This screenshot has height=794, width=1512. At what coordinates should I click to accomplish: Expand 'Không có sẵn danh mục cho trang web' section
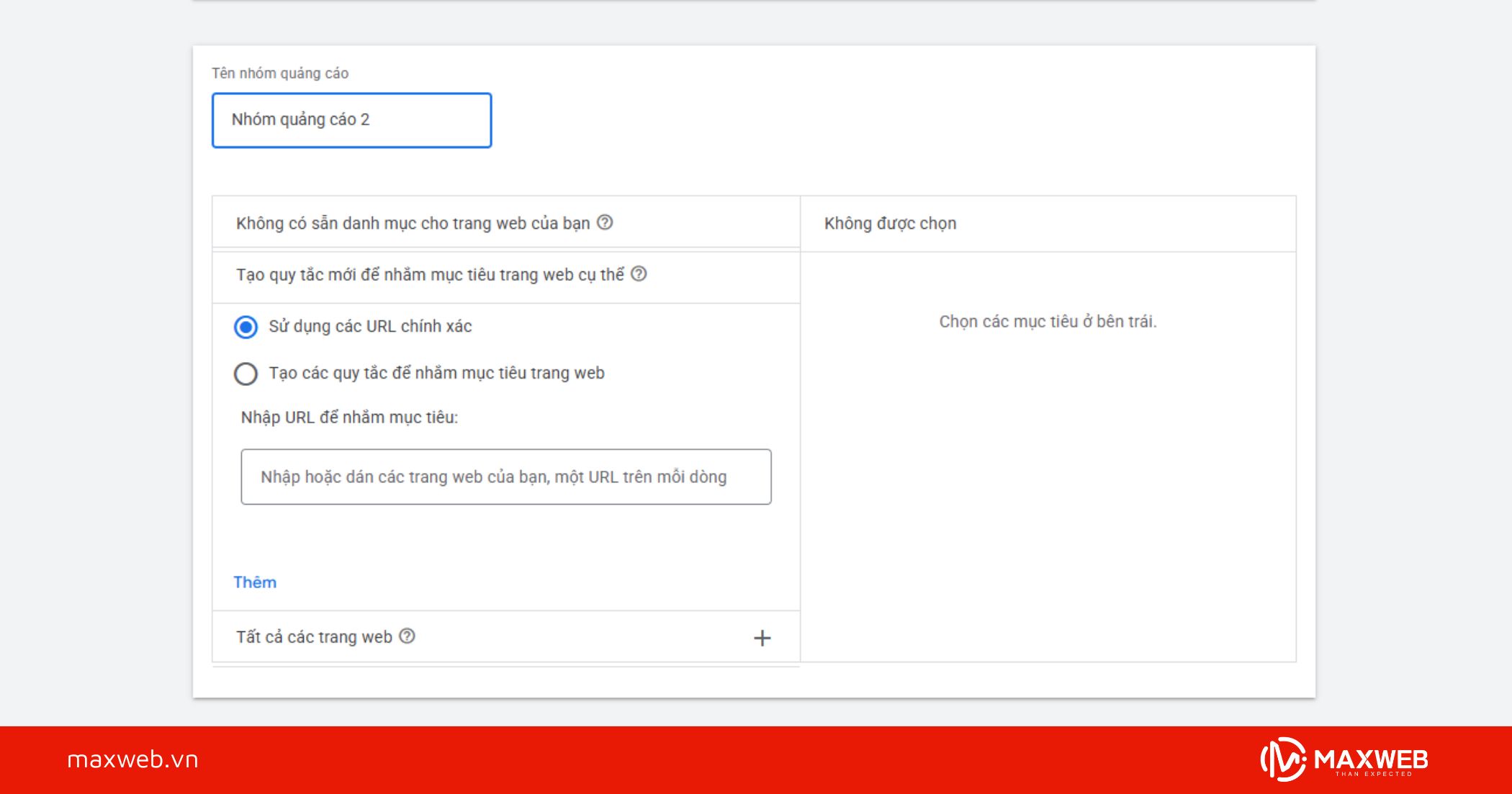413,223
